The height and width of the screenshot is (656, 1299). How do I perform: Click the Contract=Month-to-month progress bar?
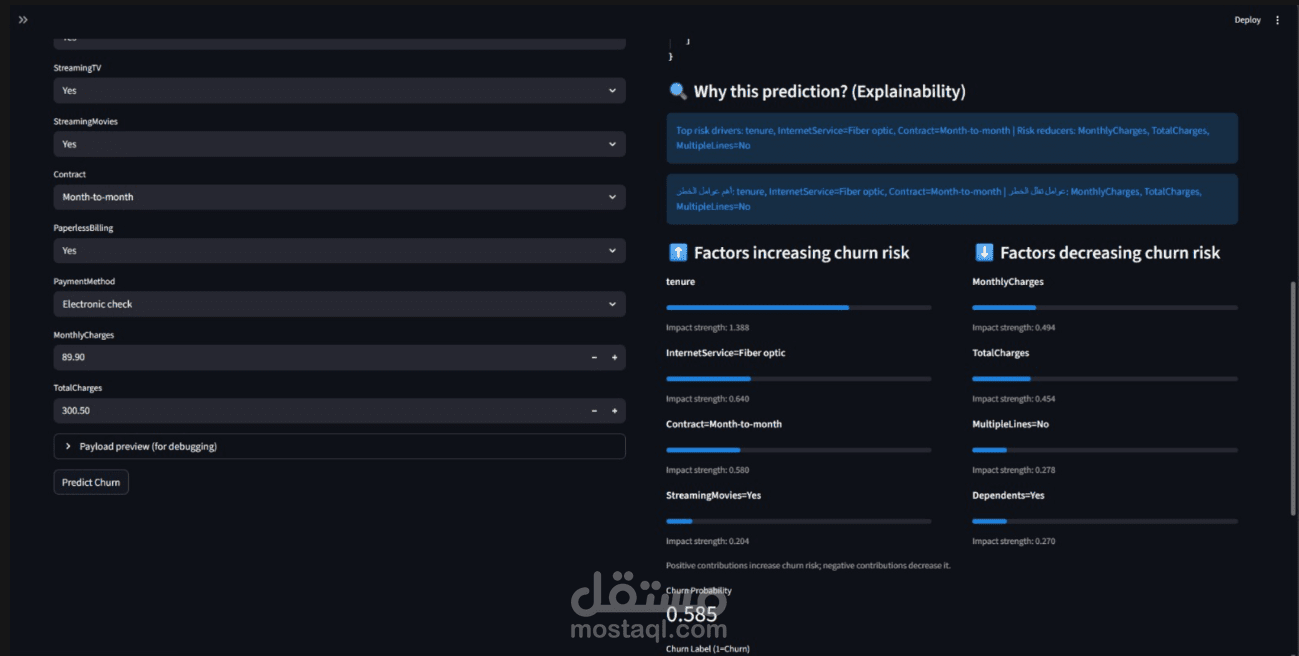click(x=799, y=450)
